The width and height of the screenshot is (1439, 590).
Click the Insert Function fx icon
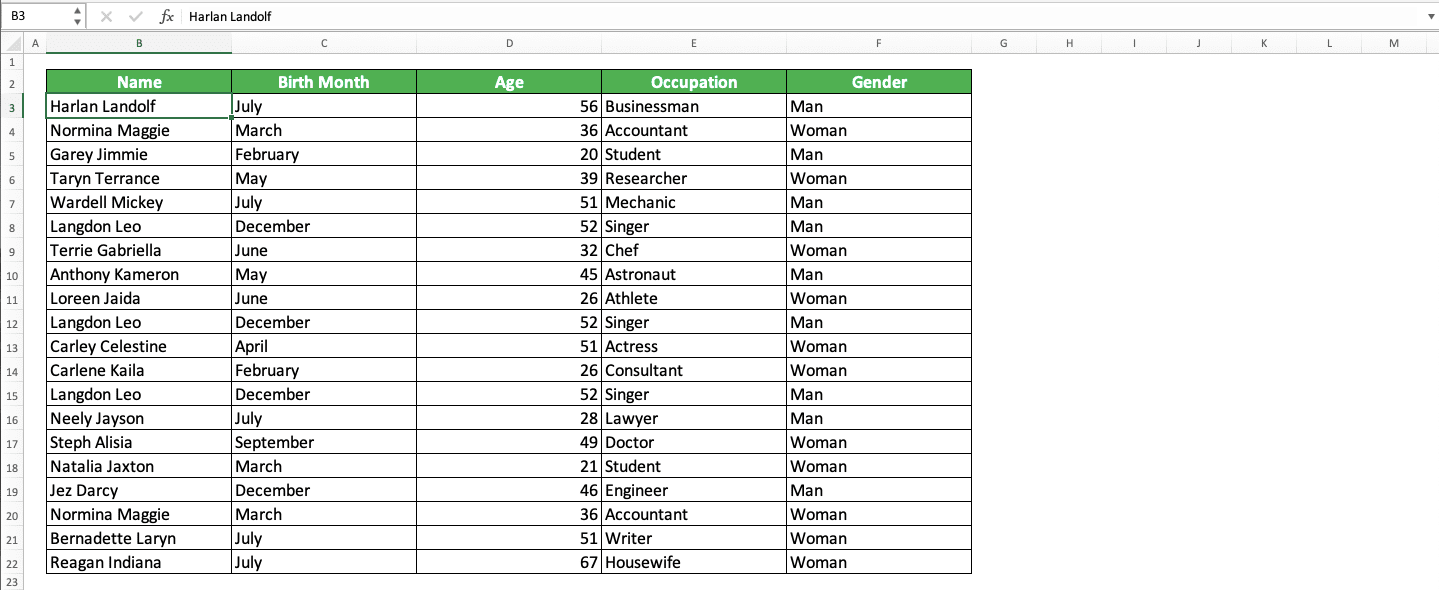coord(167,17)
